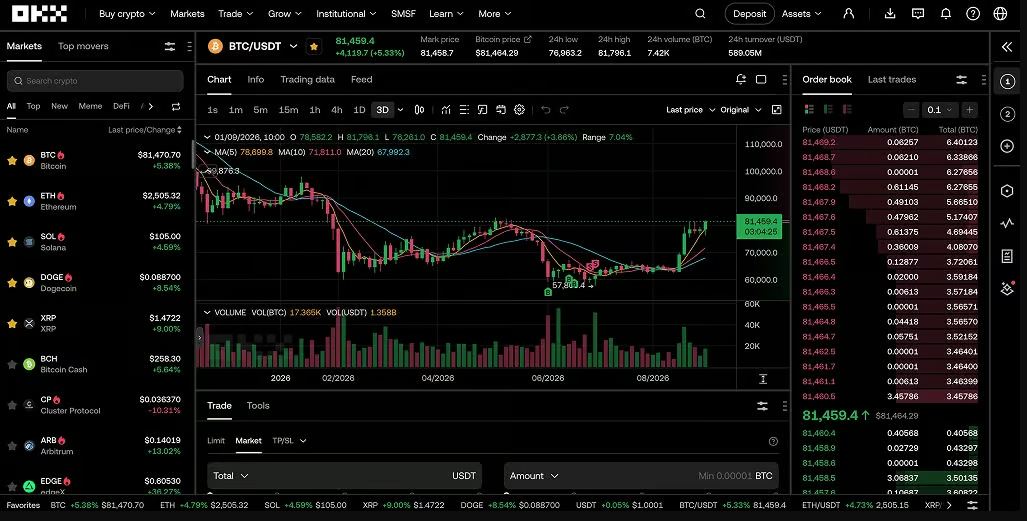The height and width of the screenshot is (521, 1027).
Task: Select the order book buy-only view icon
Action: point(828,109)
